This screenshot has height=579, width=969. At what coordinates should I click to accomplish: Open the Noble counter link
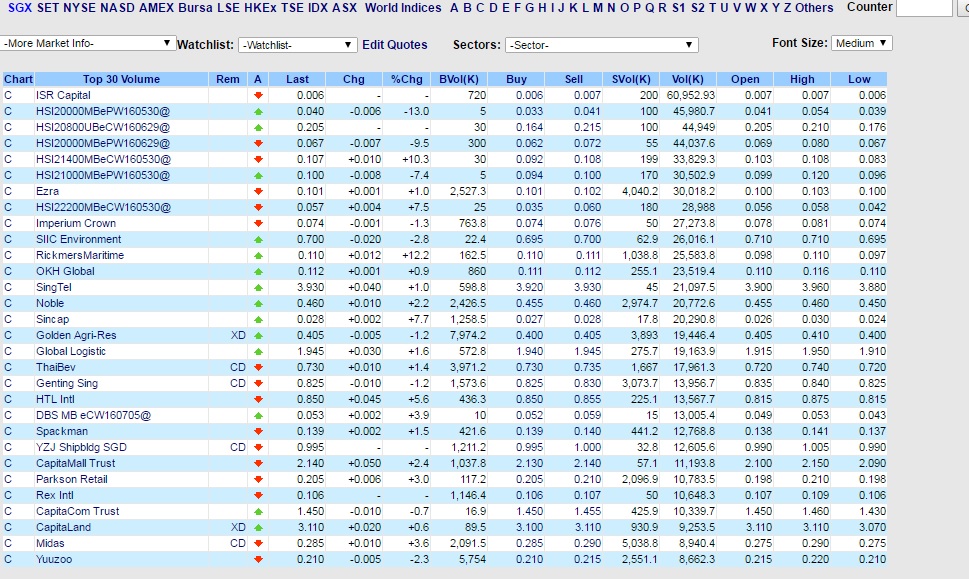pyautogui.click(x=50, y=303)
